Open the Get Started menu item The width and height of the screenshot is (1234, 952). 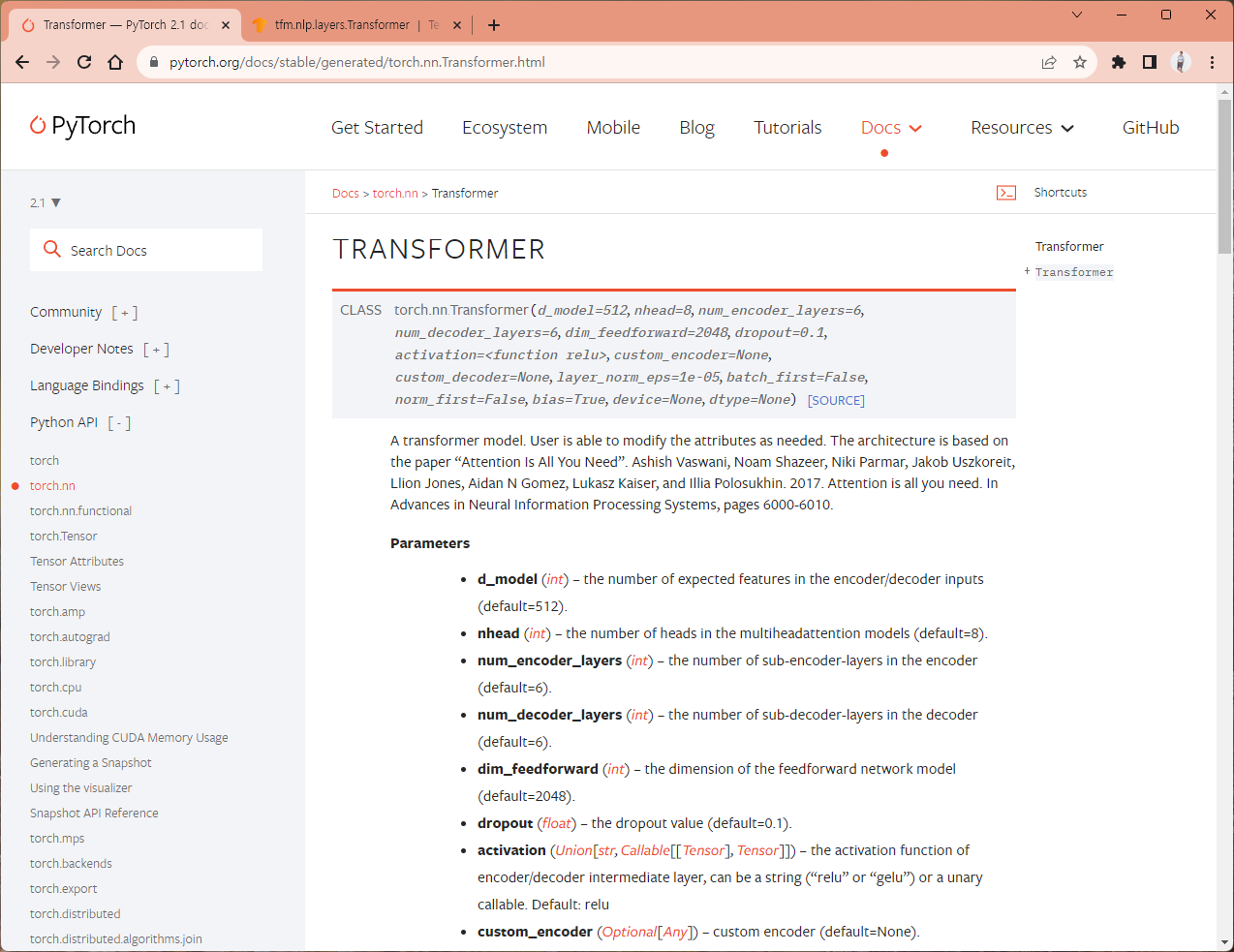377,128
